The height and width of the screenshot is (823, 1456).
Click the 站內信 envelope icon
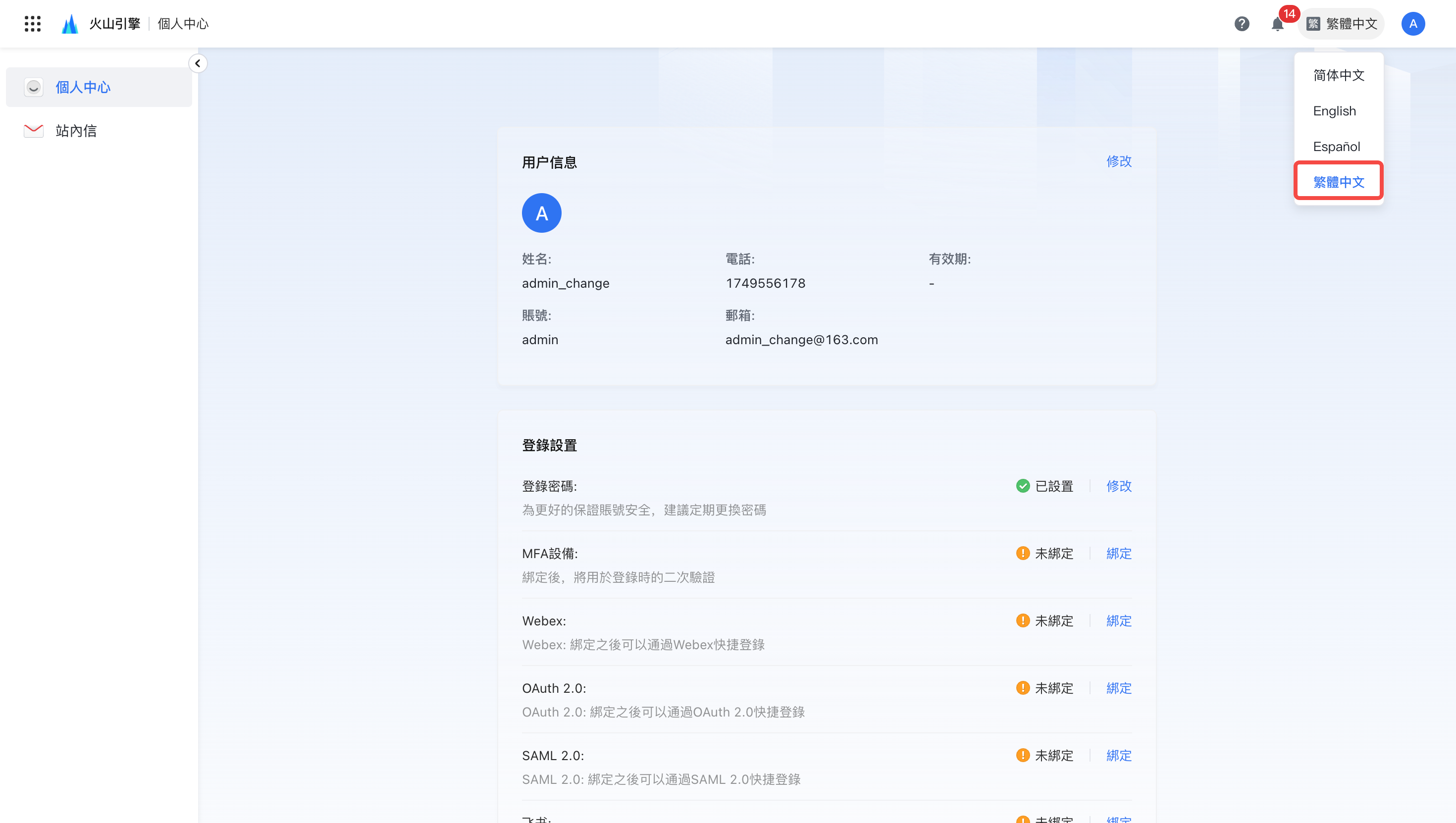click(x=33, y=131)
